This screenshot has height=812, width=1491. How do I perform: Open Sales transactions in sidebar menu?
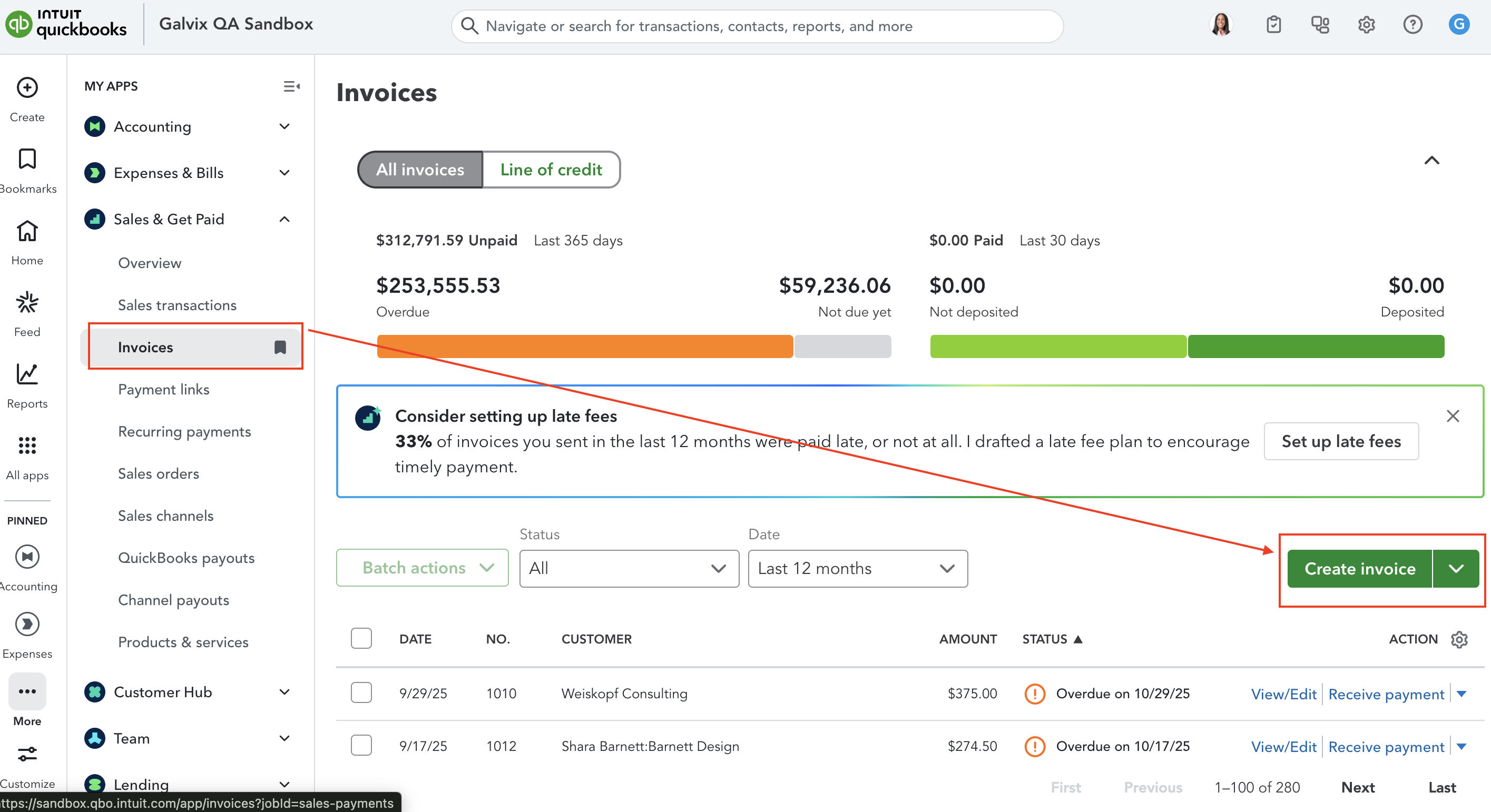pyautogui.click(x=177, y=305)
